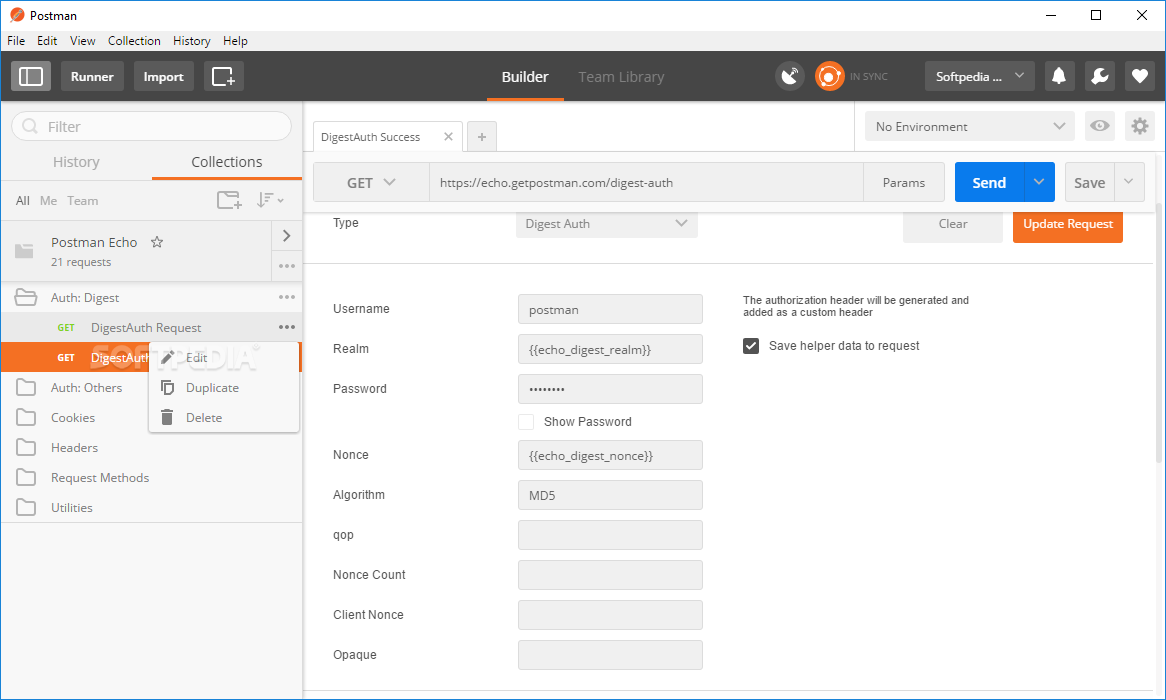Open the Save options arrow
This screenshot has height=700, width=1166.
pos(1129,182)
